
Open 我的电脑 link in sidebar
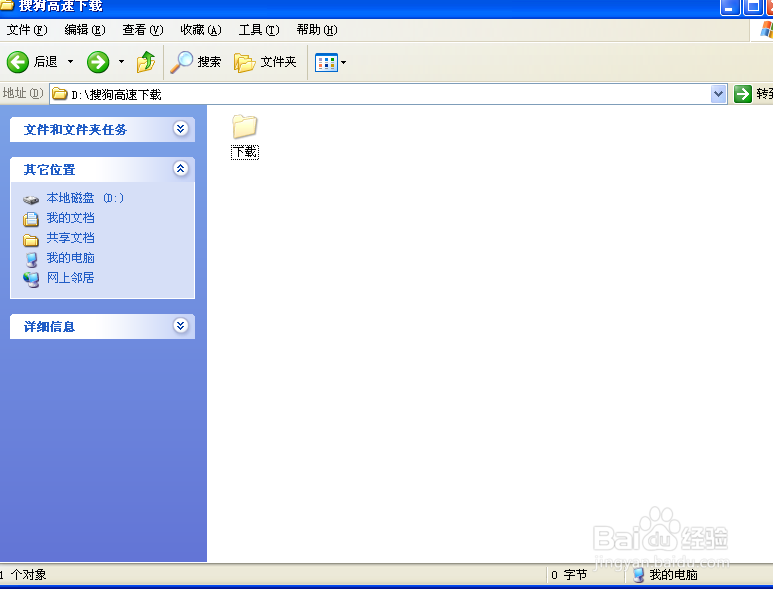click(x=70, y=258)
